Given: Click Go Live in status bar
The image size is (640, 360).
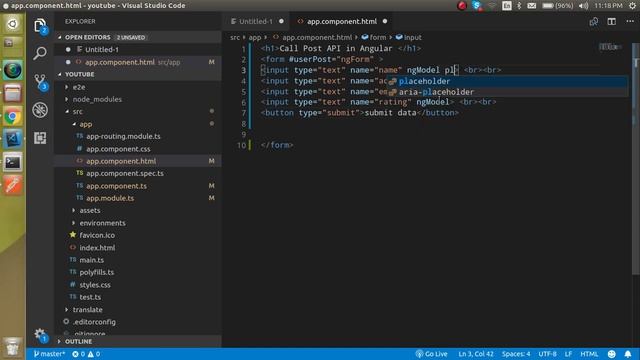Looking at the screenshot, I should click(432, 354).
